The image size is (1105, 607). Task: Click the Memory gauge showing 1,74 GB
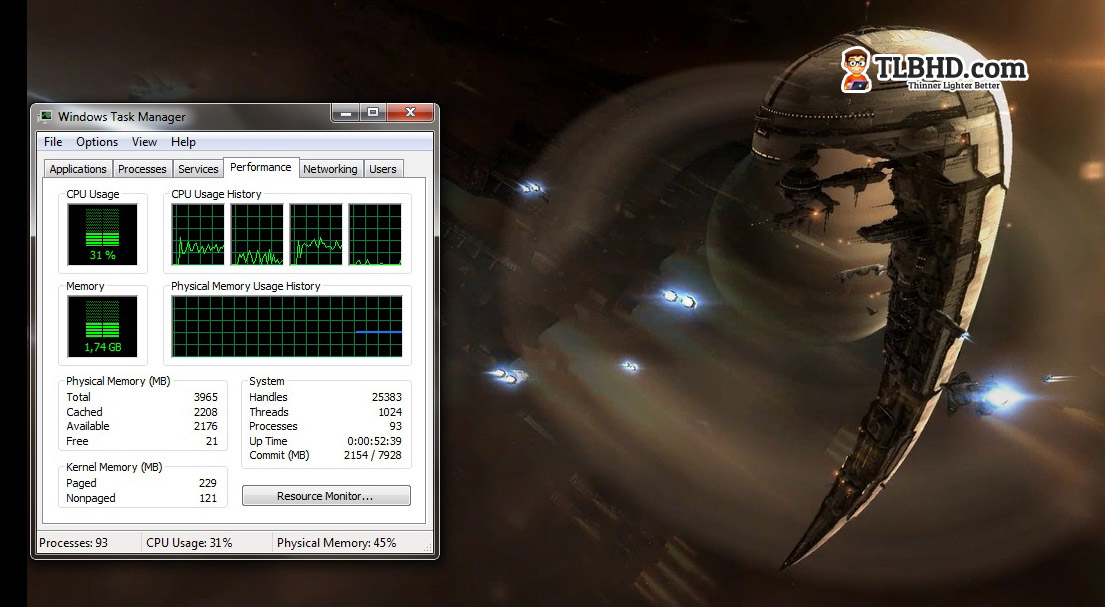[102, 326]
